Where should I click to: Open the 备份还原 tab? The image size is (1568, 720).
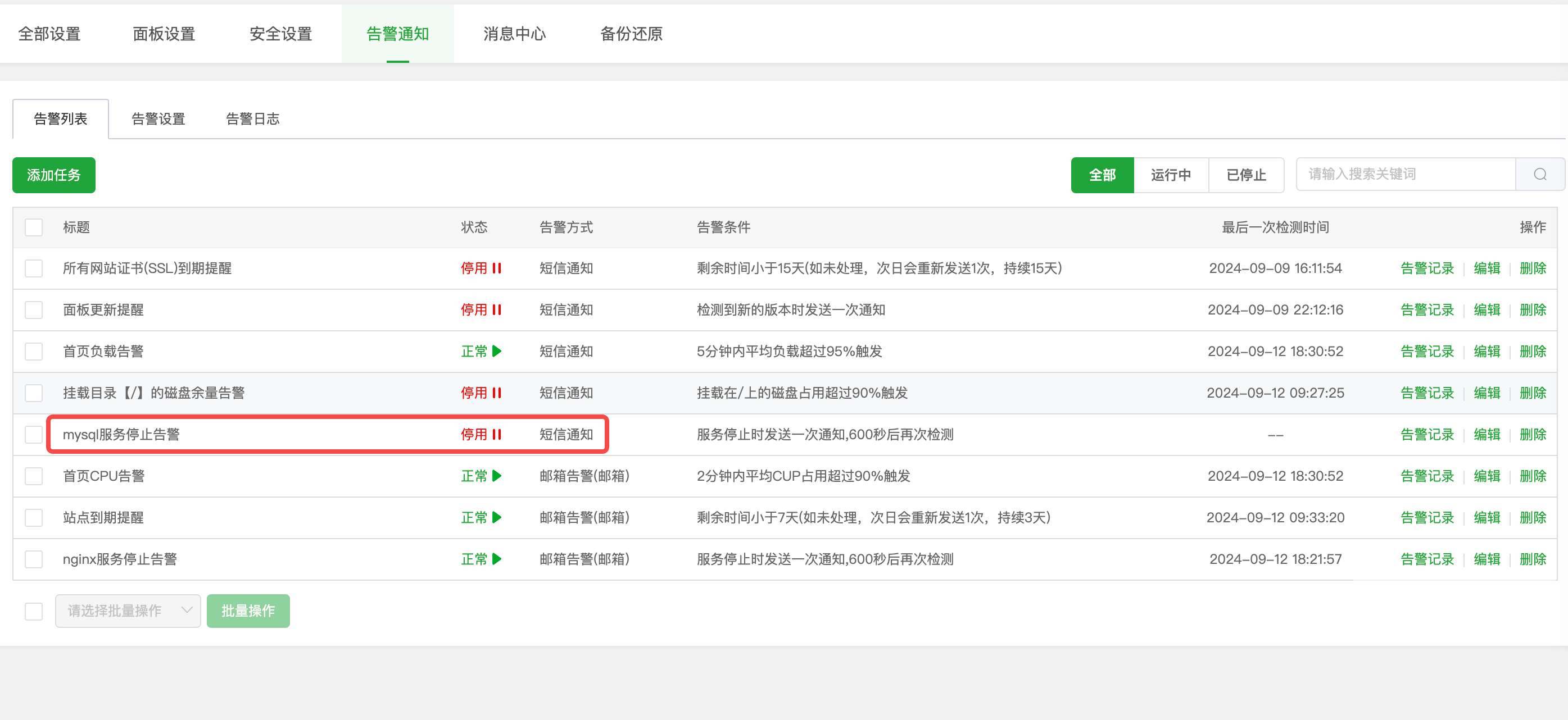tap(631, 34)
